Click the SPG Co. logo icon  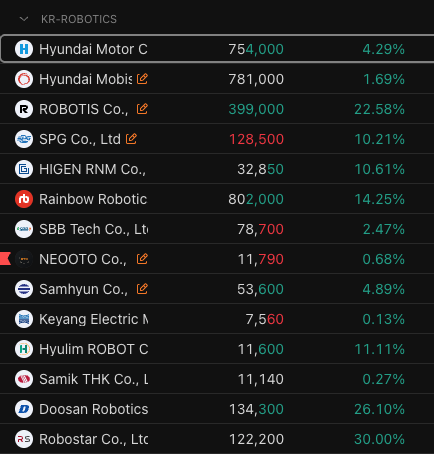point(24,139)
